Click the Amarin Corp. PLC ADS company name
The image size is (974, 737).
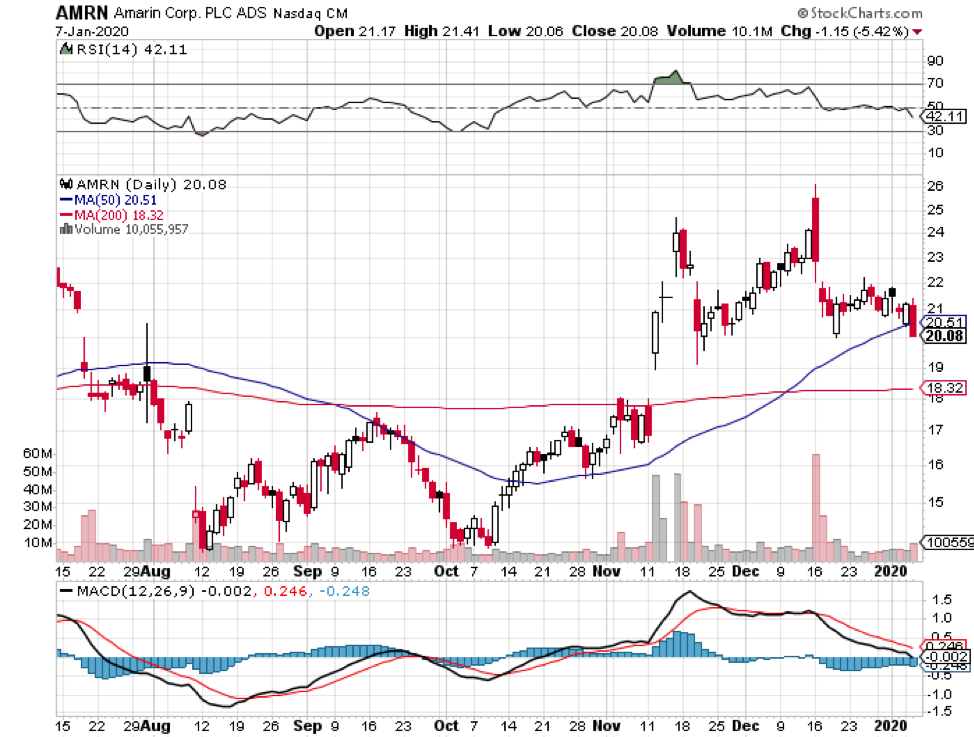(x=190, y=13)
